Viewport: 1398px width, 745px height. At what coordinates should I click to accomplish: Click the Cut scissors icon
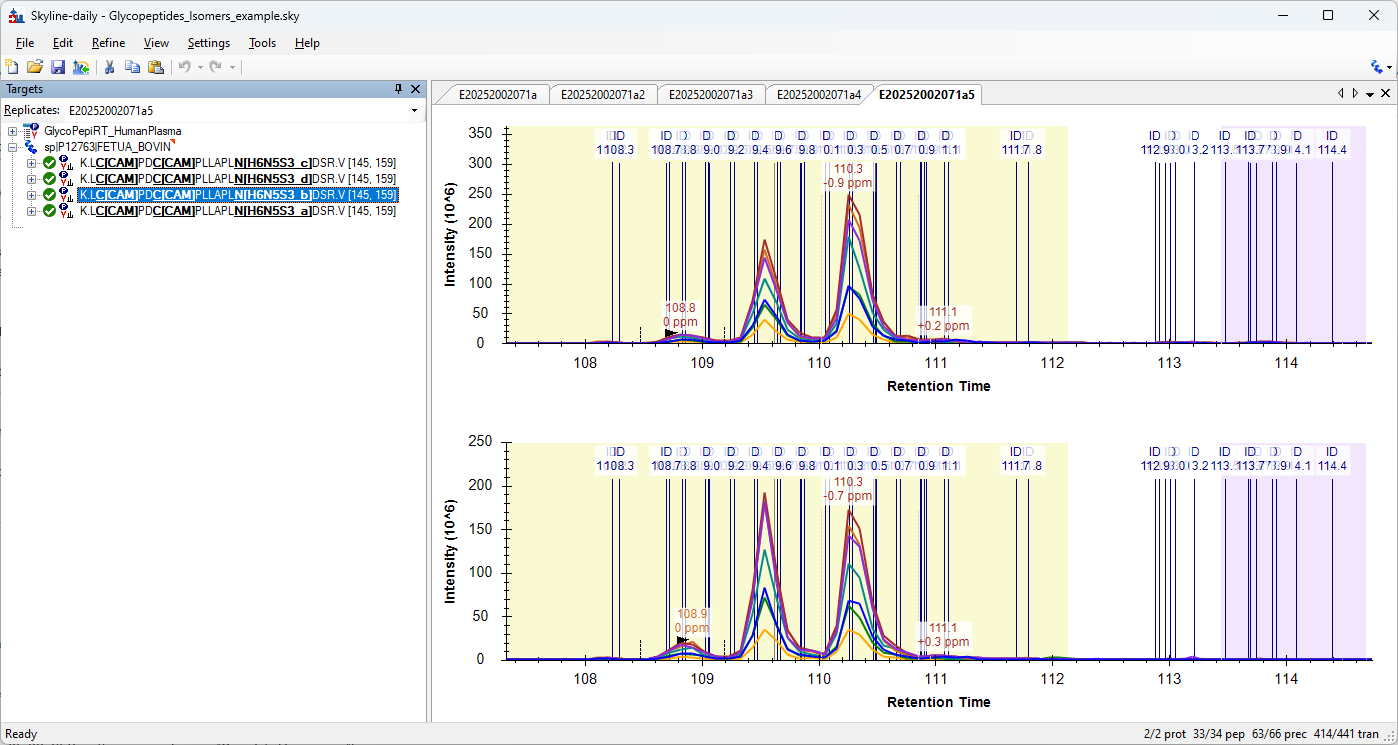[x=110, y=67]
